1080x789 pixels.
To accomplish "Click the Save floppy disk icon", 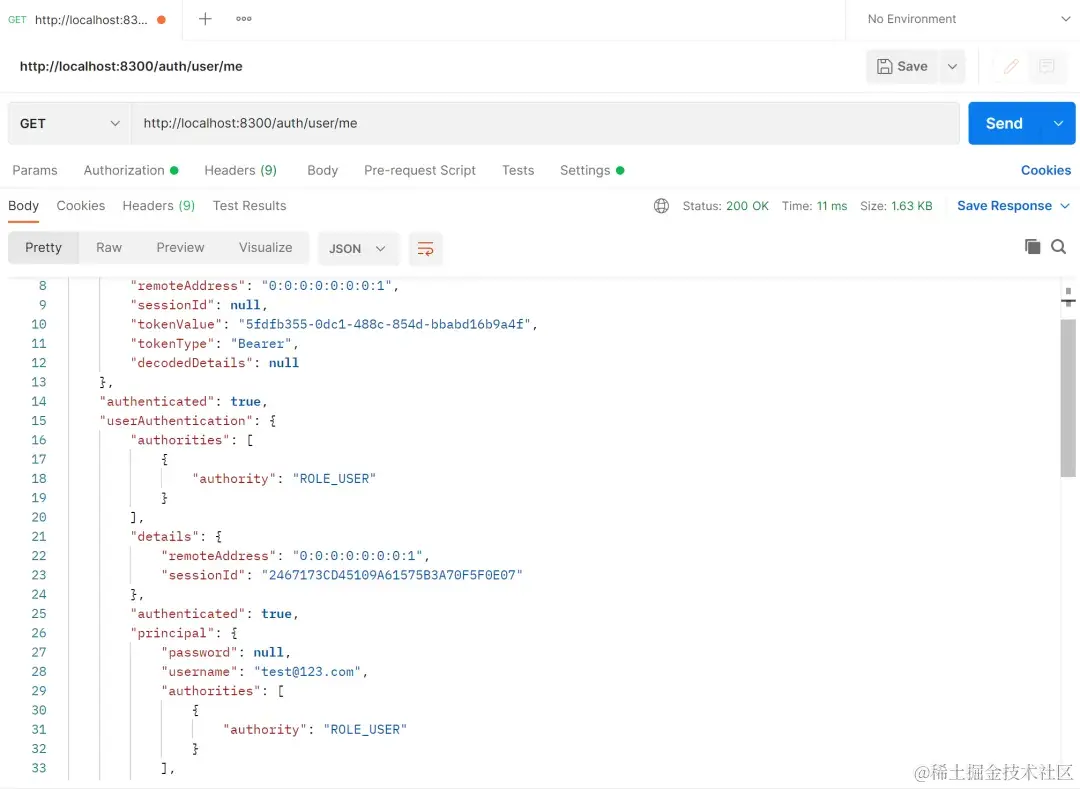I will click(x=884, y=66).
